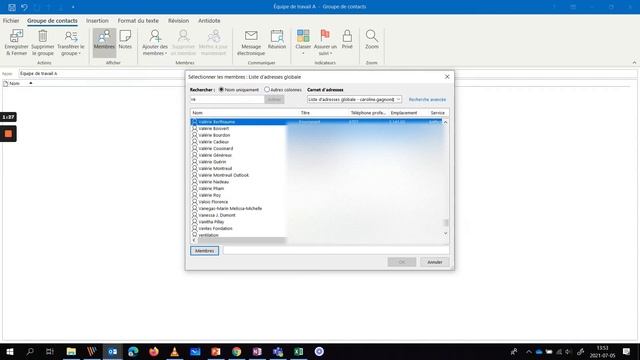Select Nom uniquement radio button

pyautogui.click(x=221, y=89)
